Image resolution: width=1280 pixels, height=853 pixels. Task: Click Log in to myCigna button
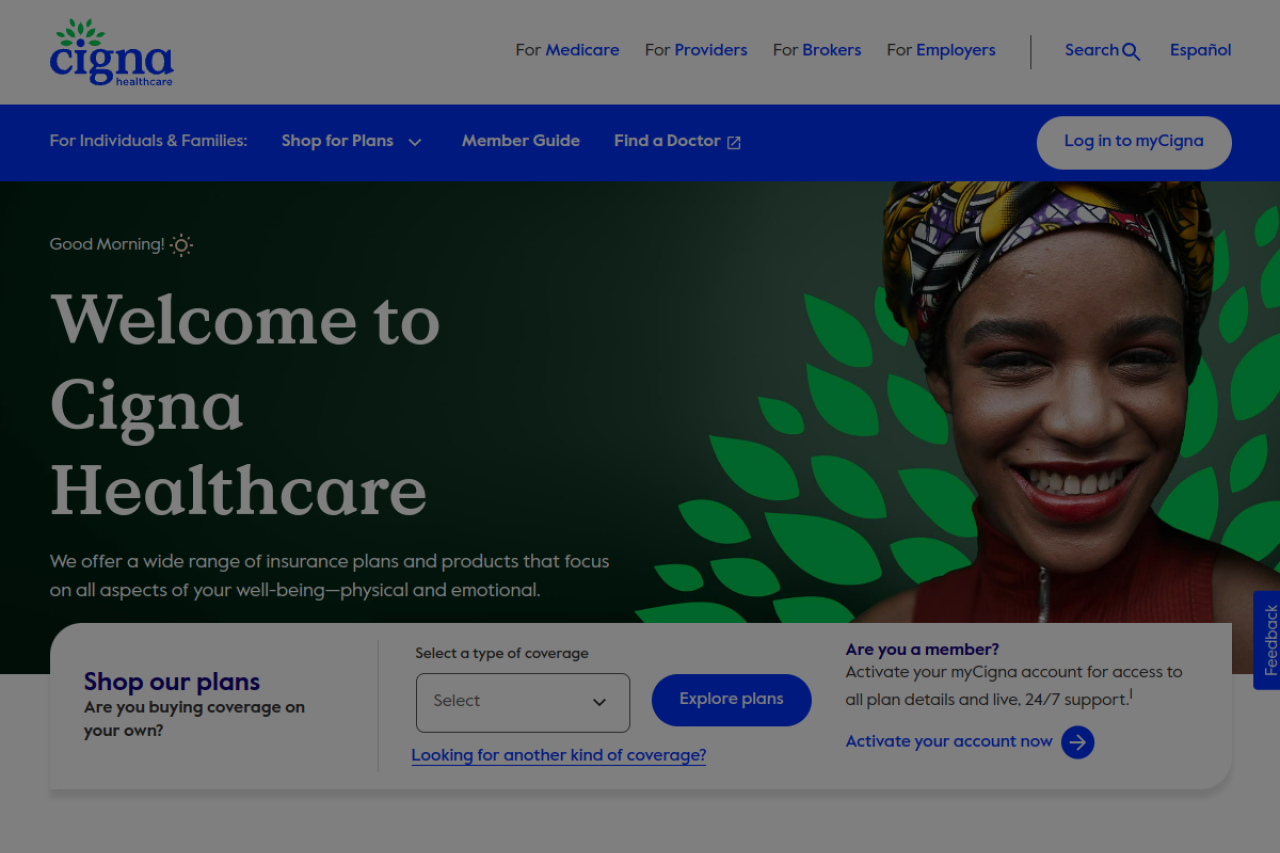coord(1134,142)
